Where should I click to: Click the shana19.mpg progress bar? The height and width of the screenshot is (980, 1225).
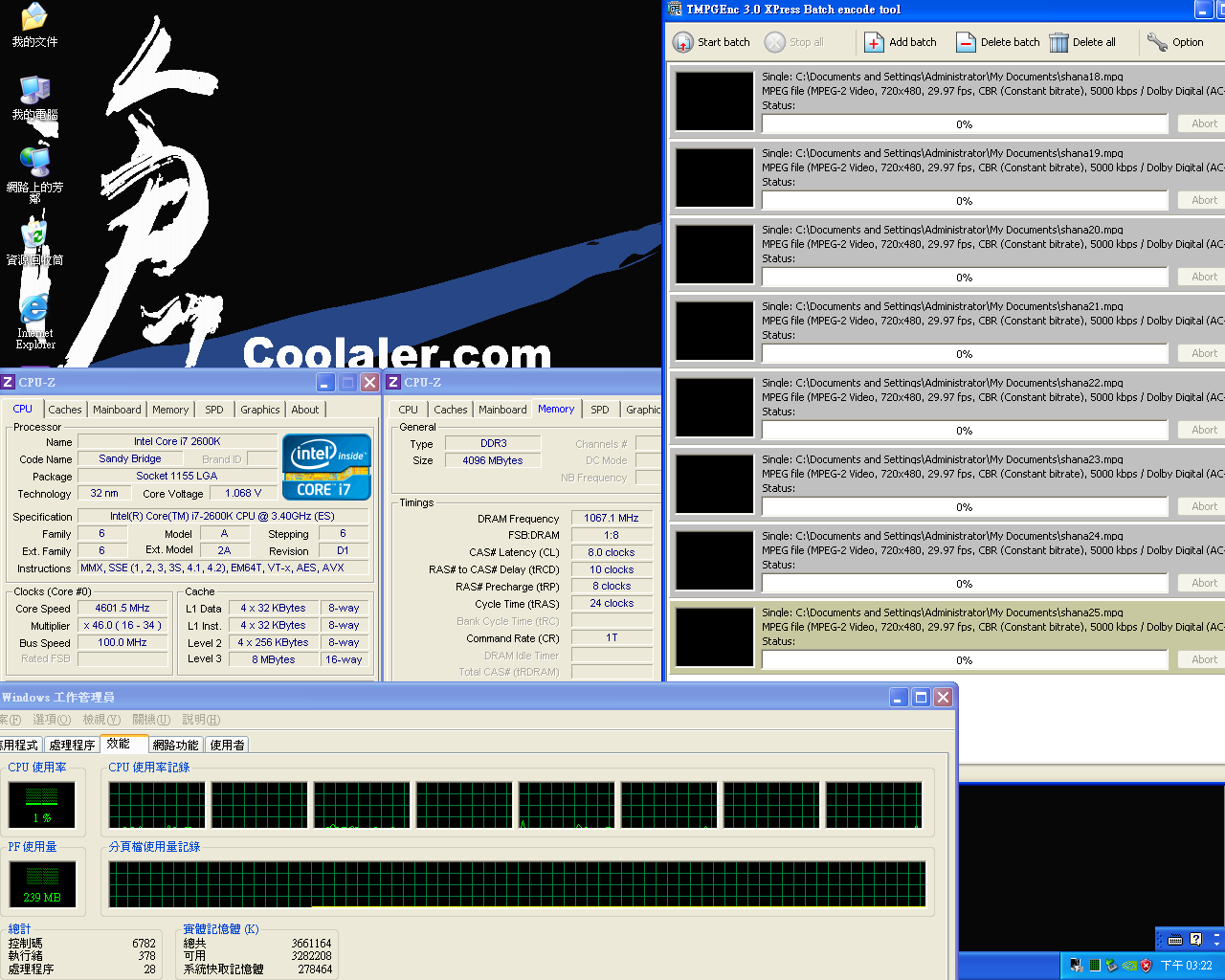tap(965, 201)
